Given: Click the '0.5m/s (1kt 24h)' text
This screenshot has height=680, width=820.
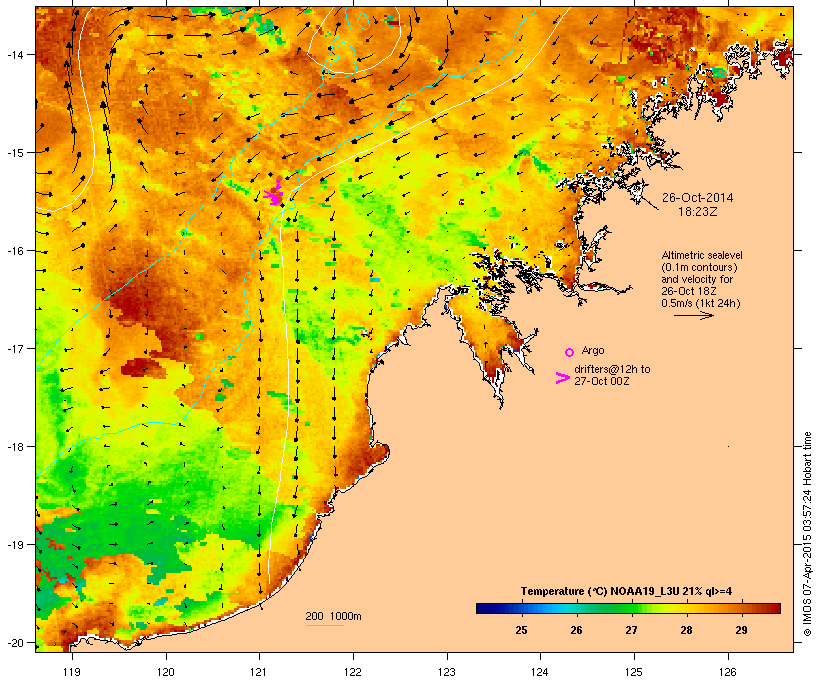Looking at the screenshot, I should point(701,303).
